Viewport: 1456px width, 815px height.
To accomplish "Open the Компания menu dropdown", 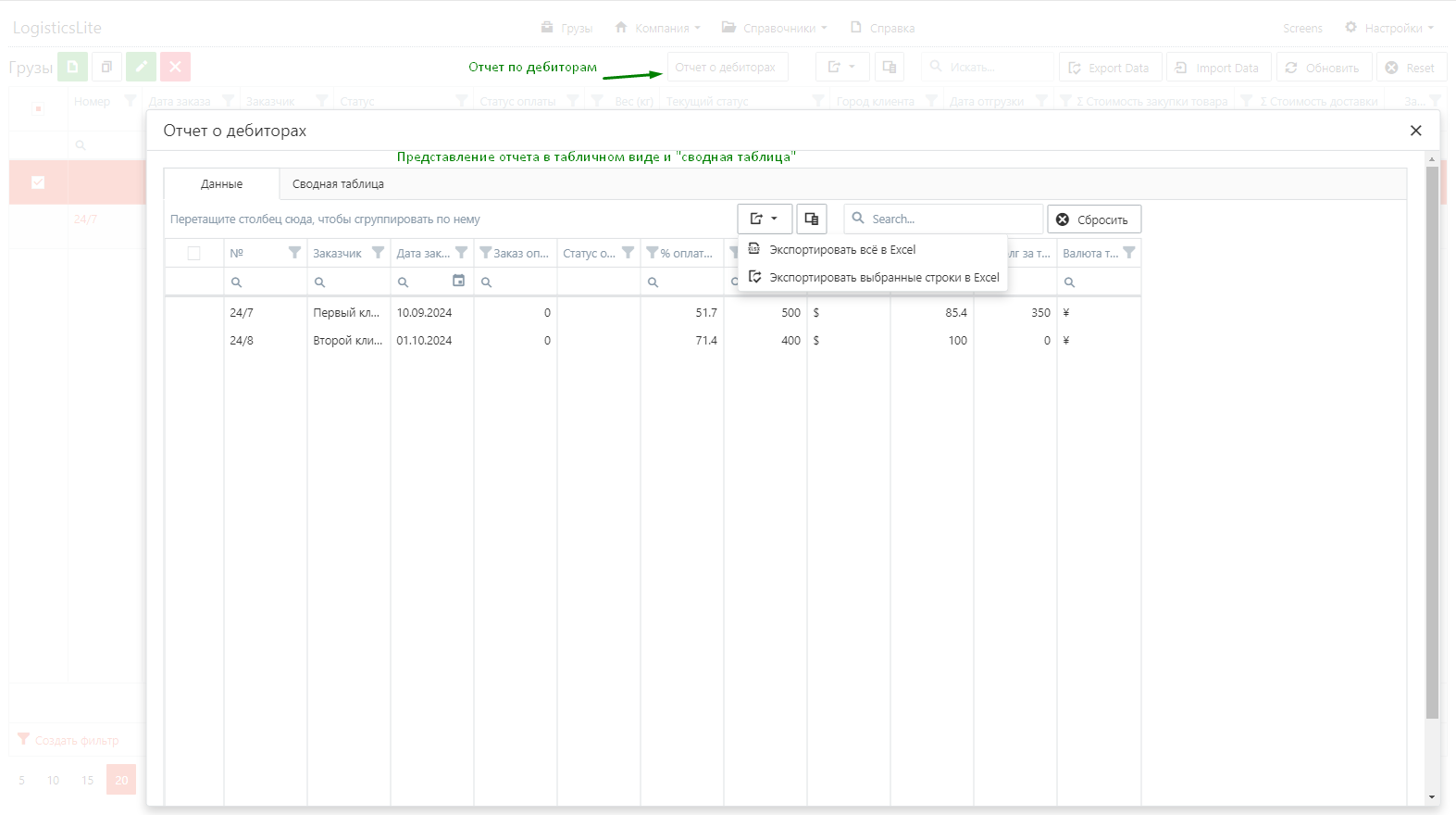I will click(x=657, y=28).
